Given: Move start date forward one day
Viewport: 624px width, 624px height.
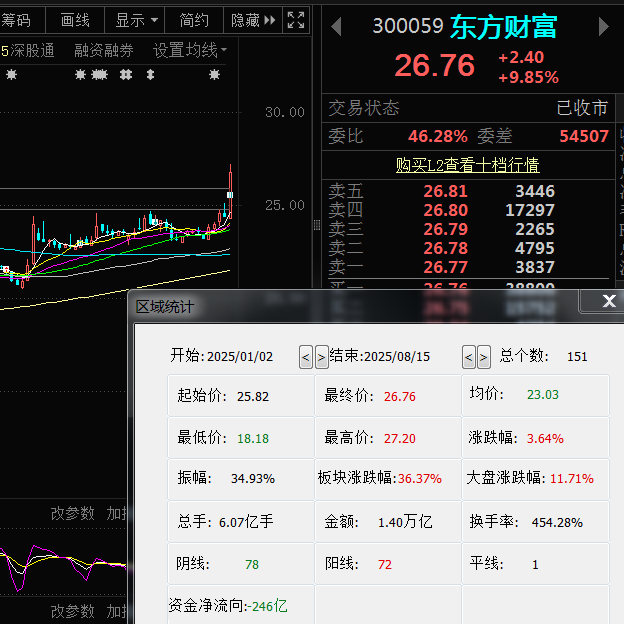Looking at the screenshot, I should pos(322,357).
